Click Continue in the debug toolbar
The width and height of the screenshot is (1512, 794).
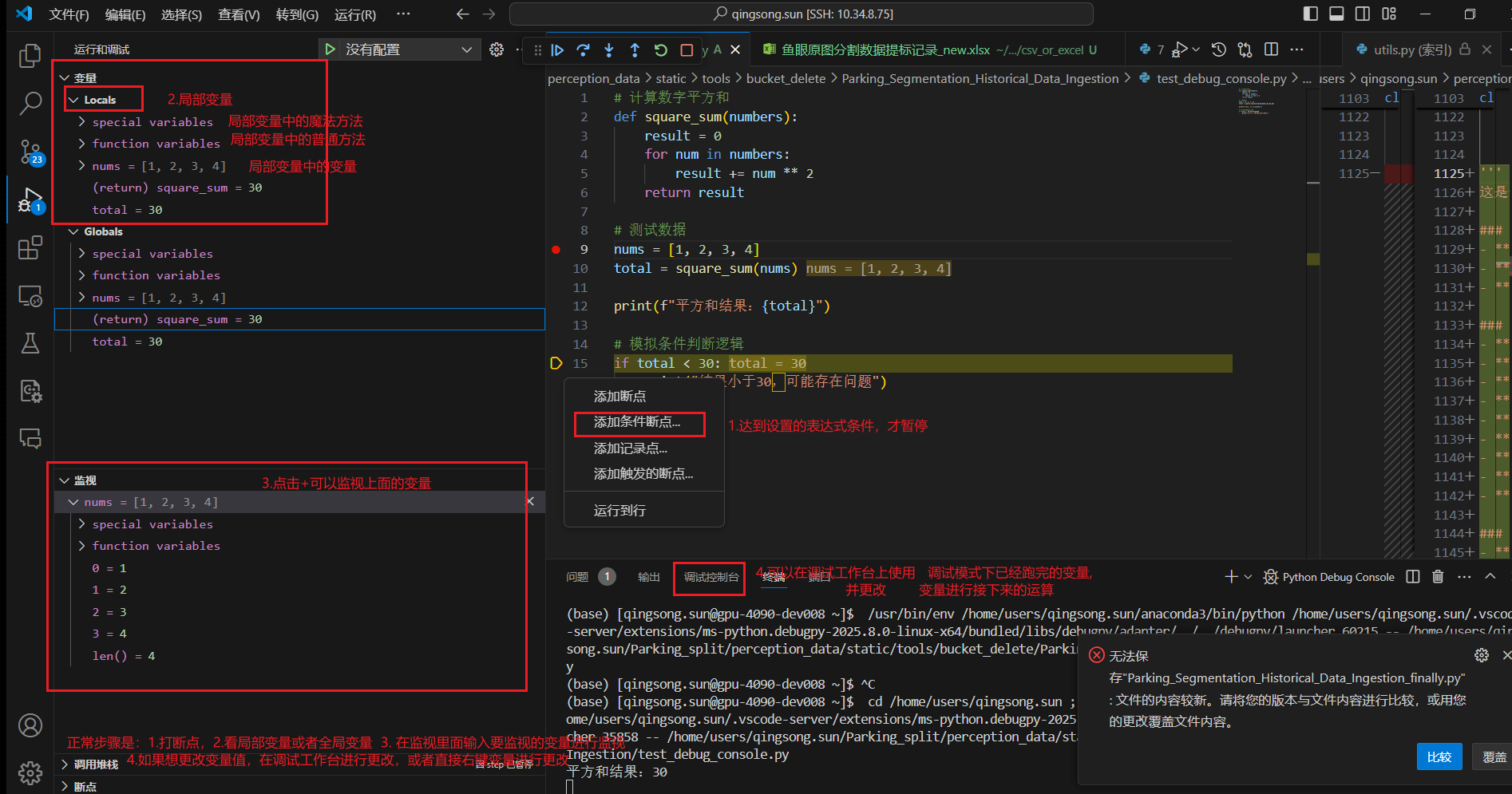557,49
